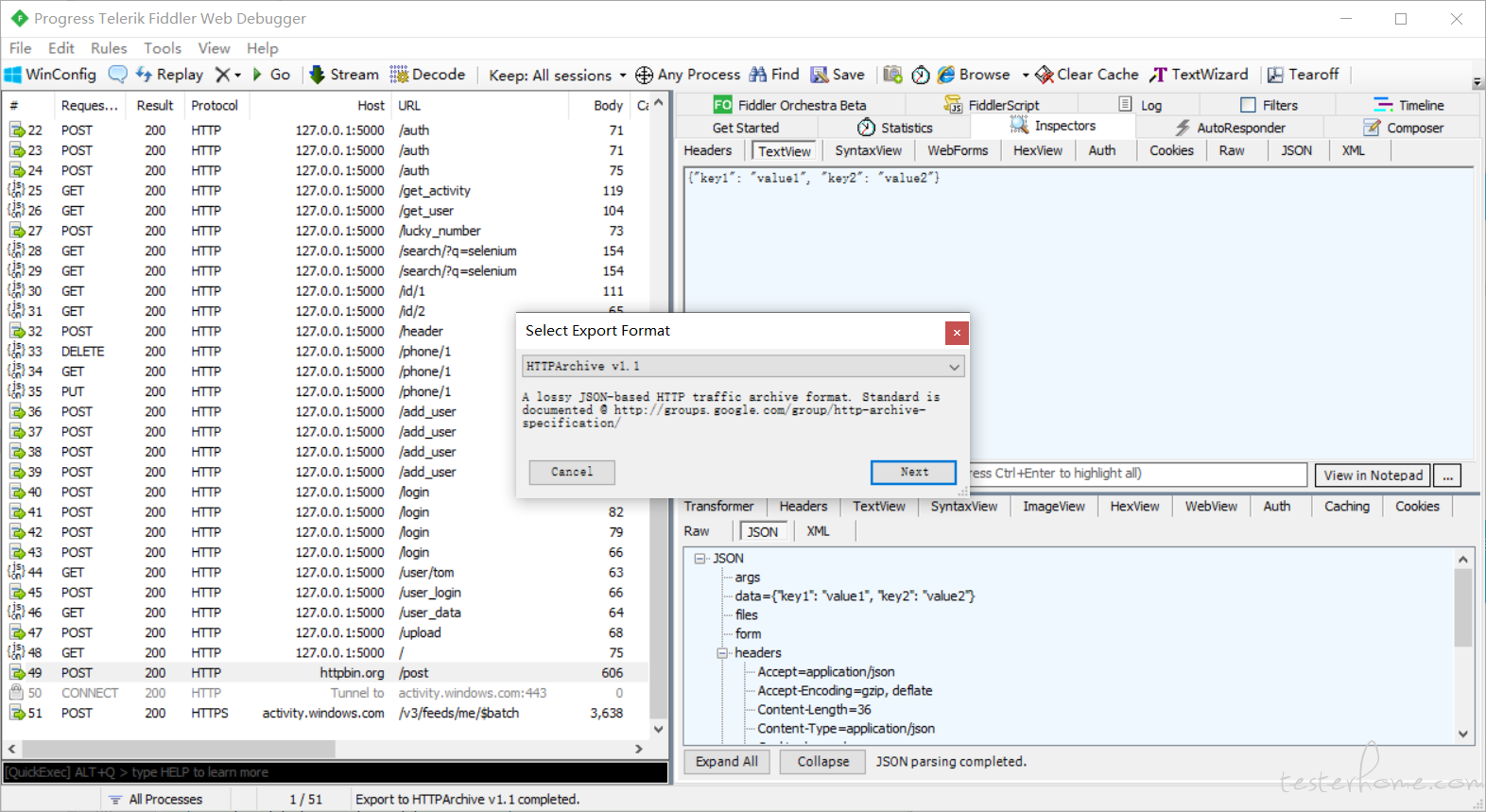Open the File menu
1486x812 pixels.
pos(21,48)
